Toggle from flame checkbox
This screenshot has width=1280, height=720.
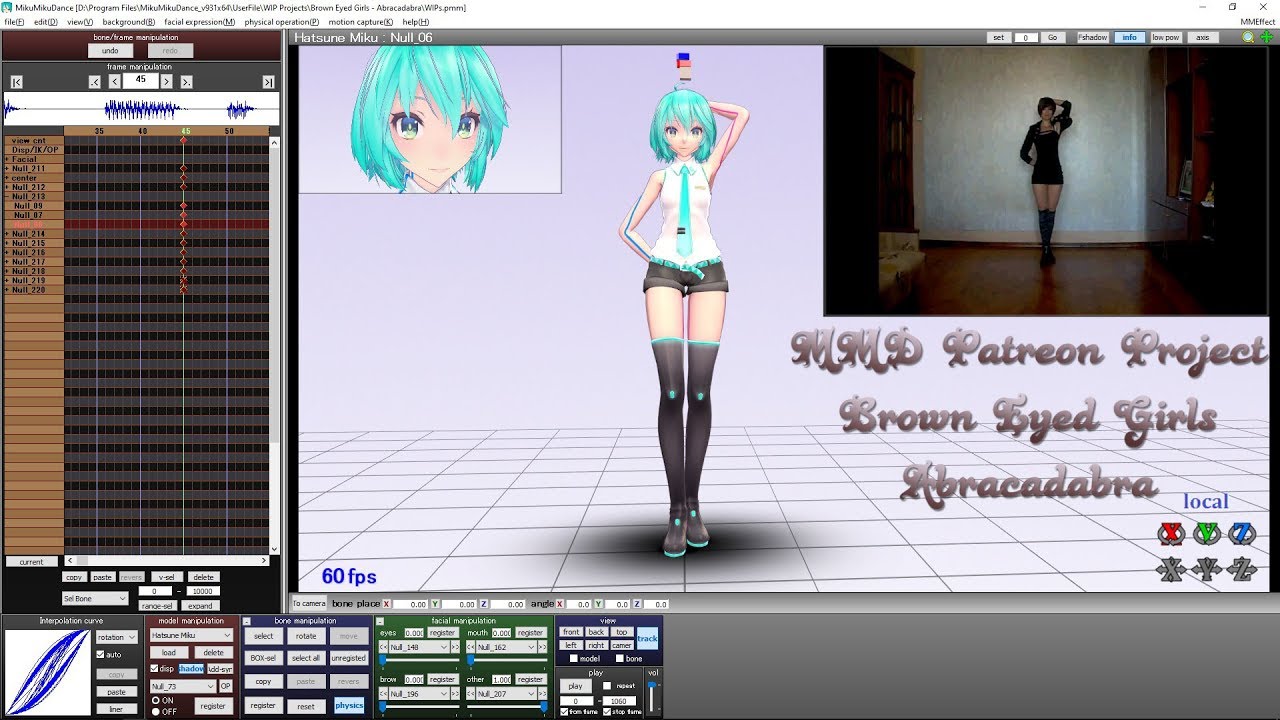pos(564,712)
